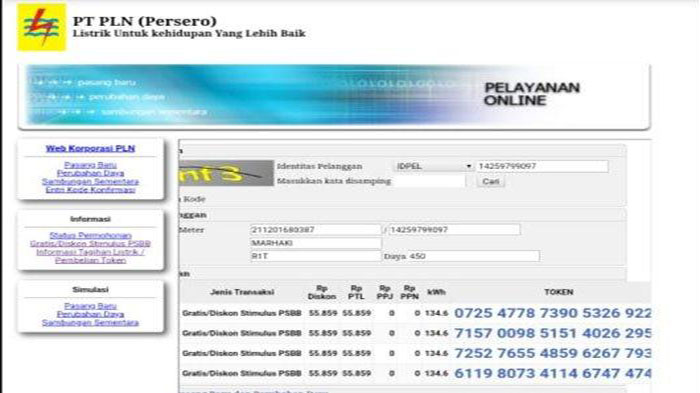Click the Rp Diskon column header
The image size is (700, 393).
(321, 292)
